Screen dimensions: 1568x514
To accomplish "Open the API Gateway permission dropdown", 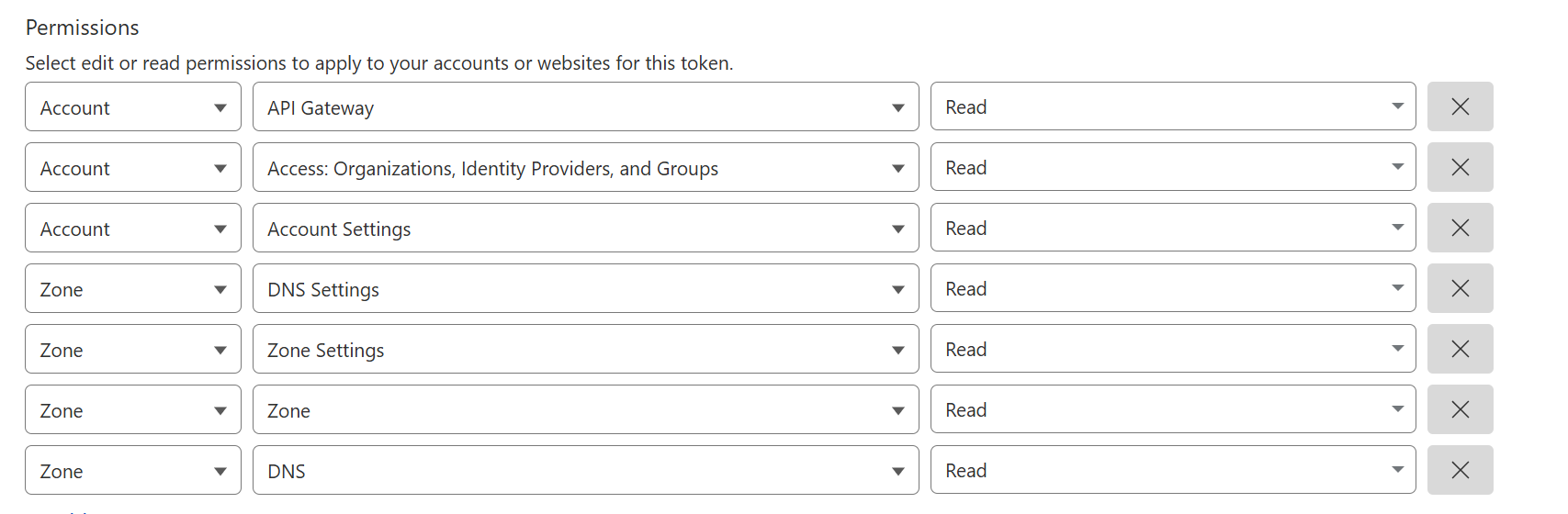I will point(585,107).
